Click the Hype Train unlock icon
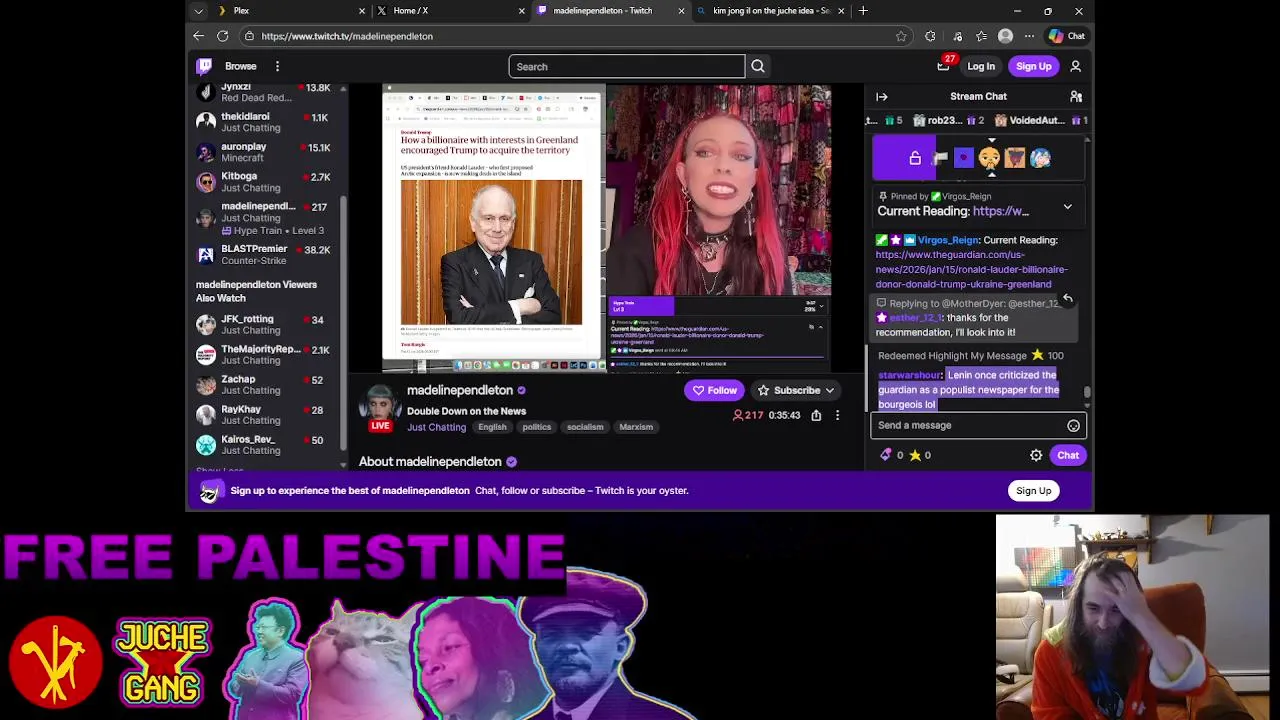This screenshot has width=1280, height=720. 915,158
